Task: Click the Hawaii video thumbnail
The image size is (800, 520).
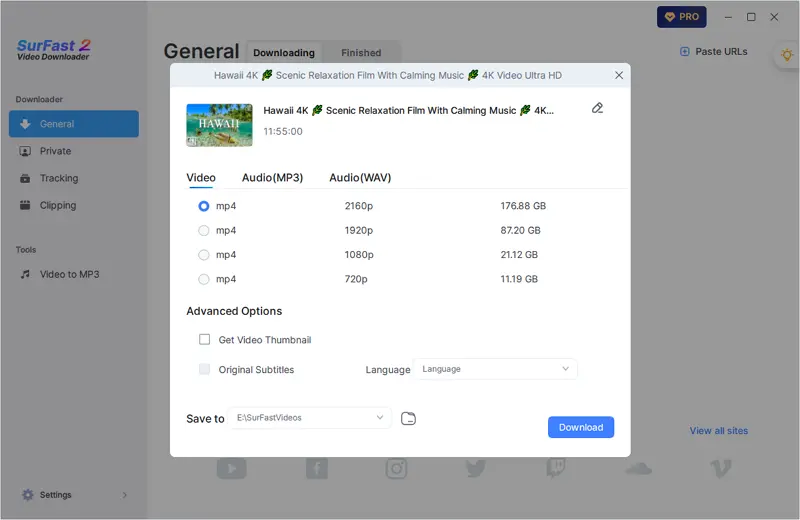Action: pyautogui.click(x=219, y=125)
